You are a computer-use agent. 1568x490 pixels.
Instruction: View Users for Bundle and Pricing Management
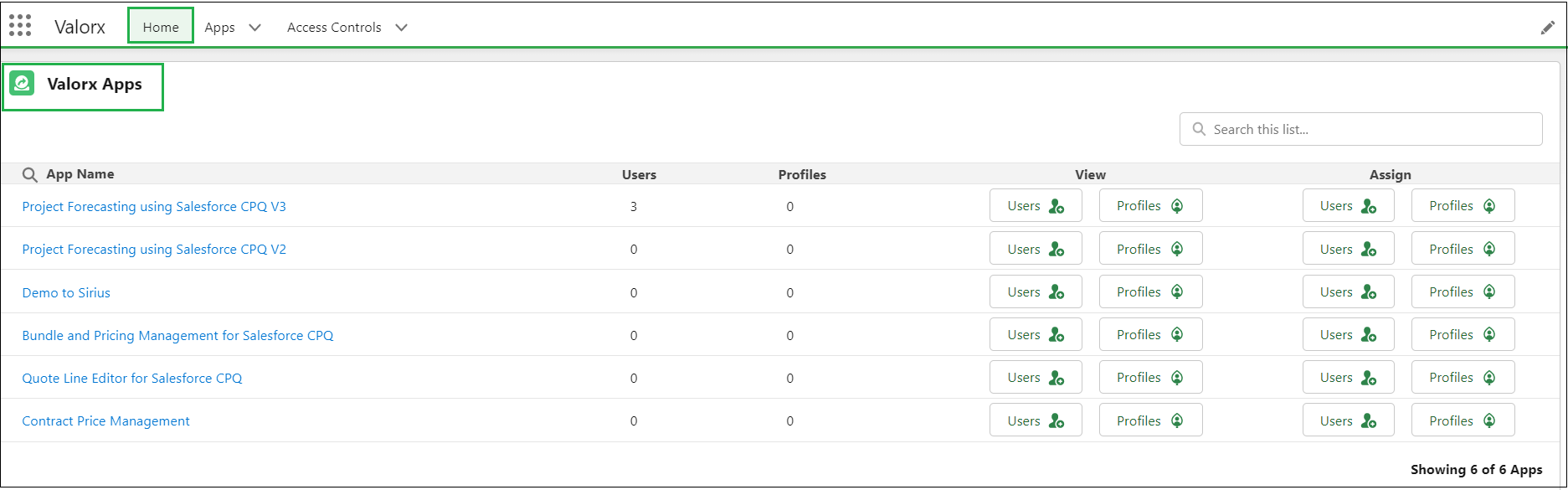tap(1036, 334)
